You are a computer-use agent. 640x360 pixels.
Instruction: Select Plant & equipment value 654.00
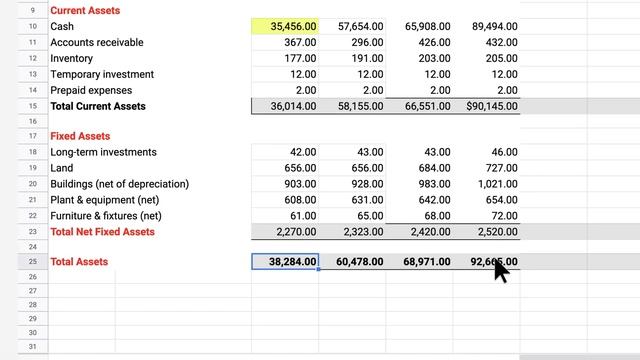(x=502, y=200)
